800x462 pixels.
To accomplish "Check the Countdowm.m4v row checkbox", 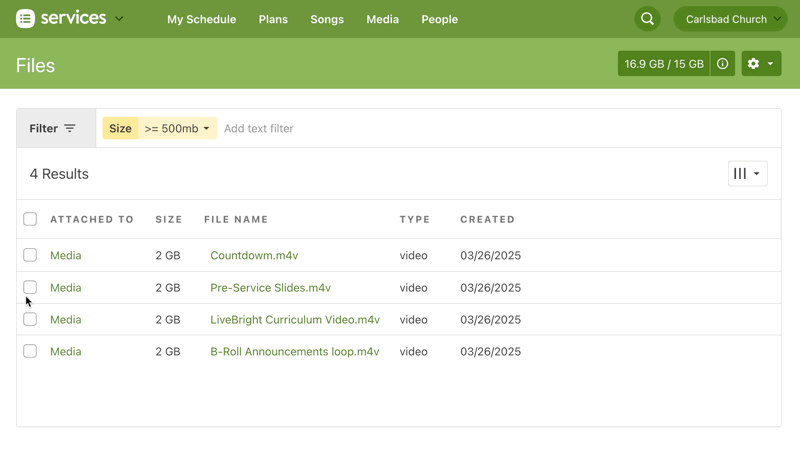I will click(x=30, y=255).
